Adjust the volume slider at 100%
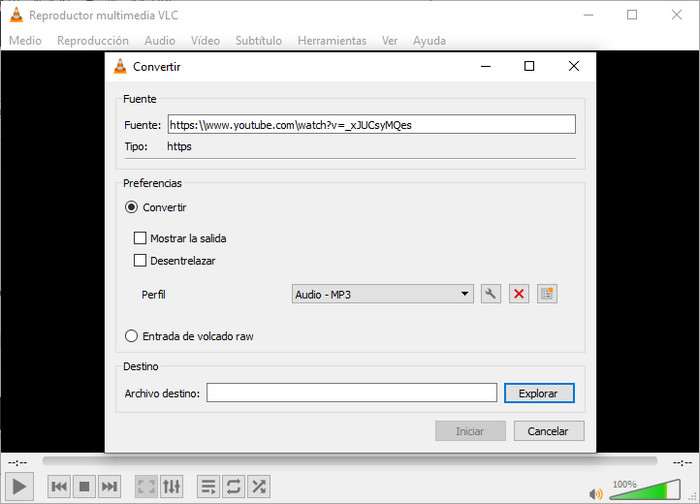The width and height of the screenshot is (700, 504). point(645,490)
